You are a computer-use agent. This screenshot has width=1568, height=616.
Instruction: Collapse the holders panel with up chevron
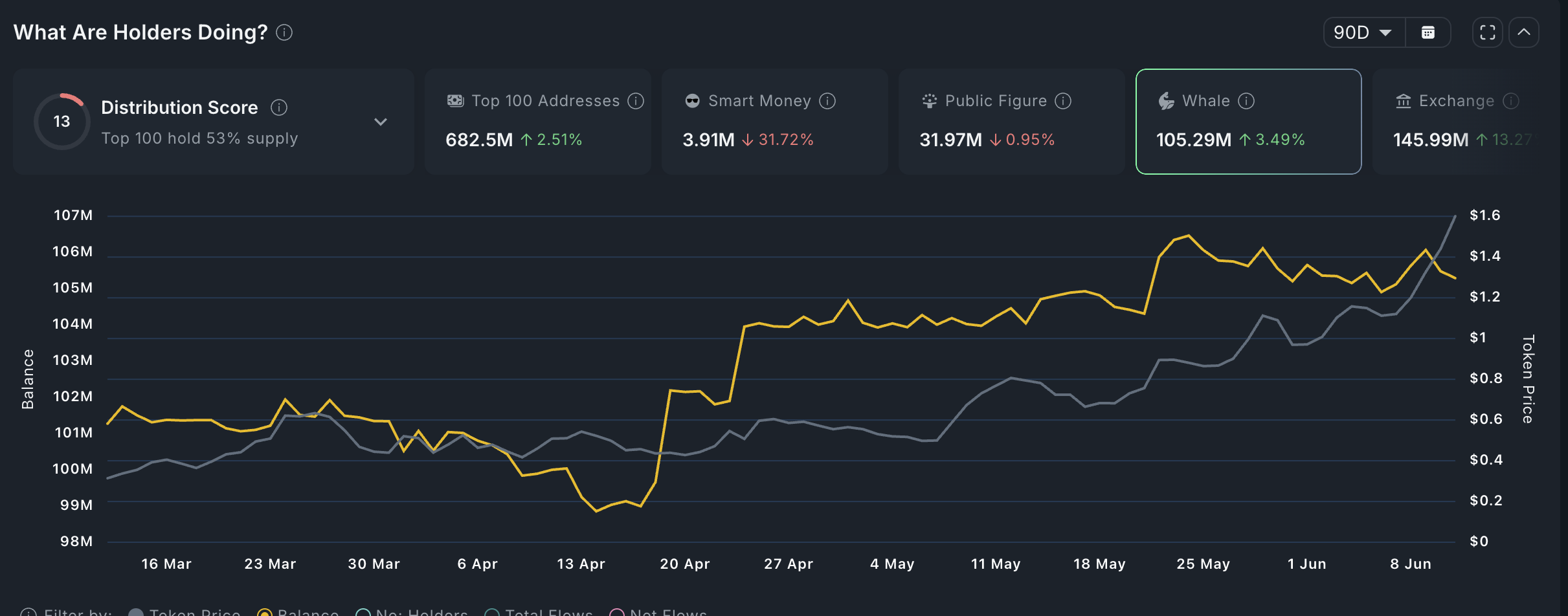[1524, 32]
